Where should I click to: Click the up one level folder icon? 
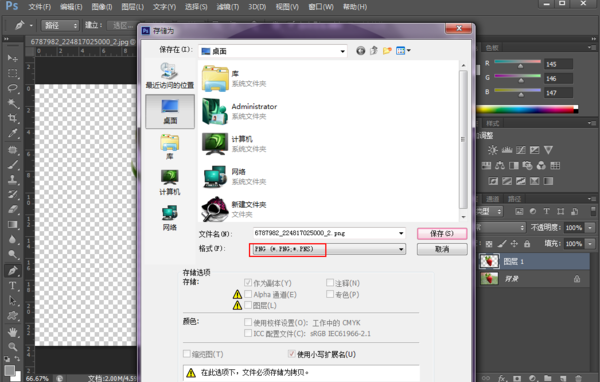pos(374,51)
